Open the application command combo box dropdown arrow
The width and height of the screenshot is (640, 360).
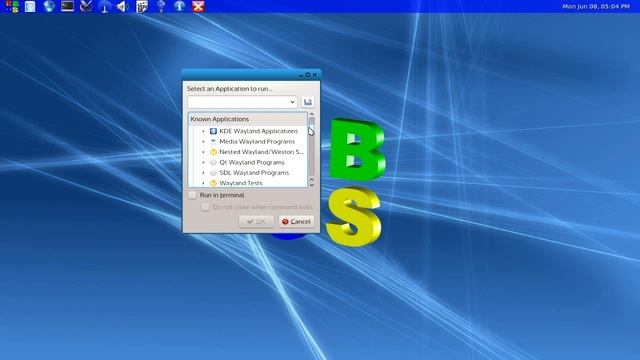coord(292,102)
